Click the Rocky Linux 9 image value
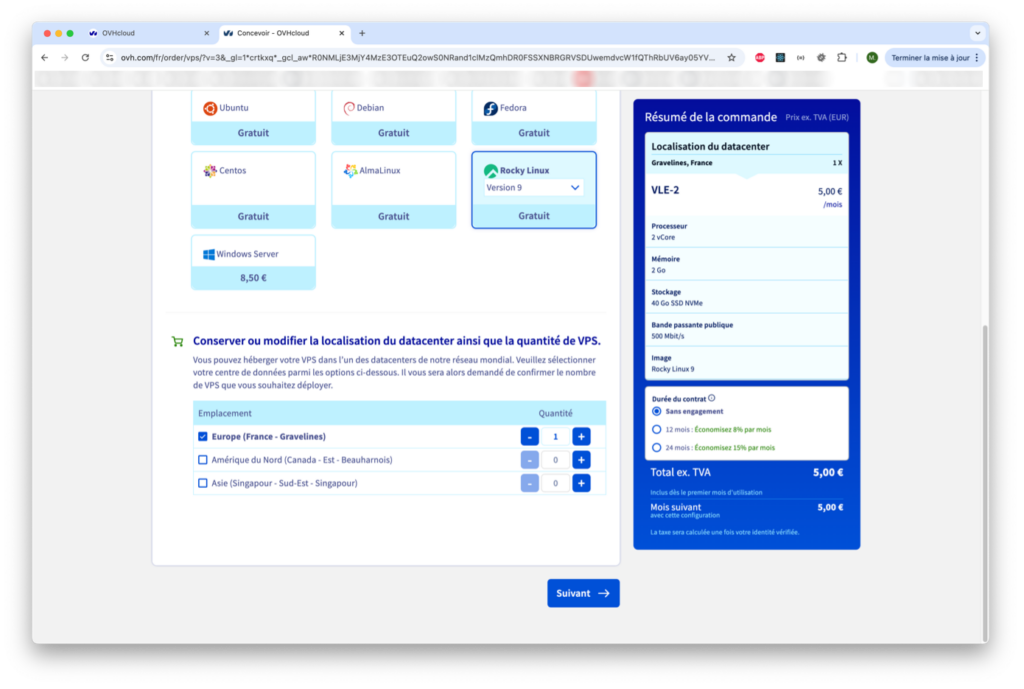This screenshot has height=689, width=1024. [x=673, y=369]
